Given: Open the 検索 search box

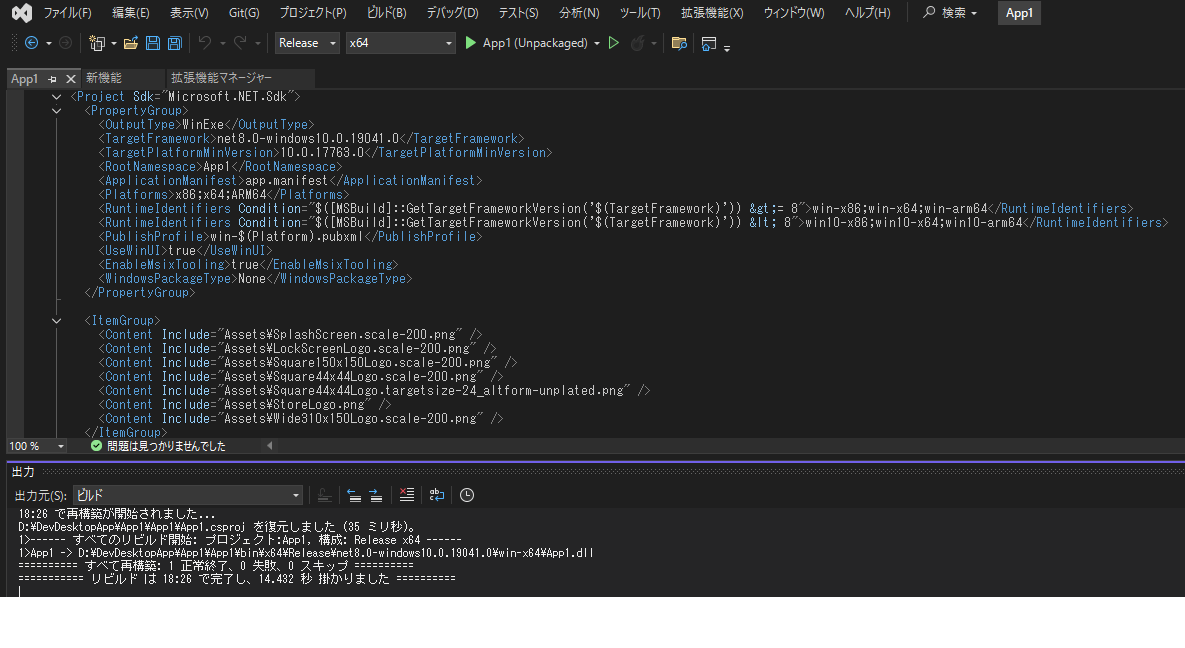Looking at the screenshot, I should point(946,13).
